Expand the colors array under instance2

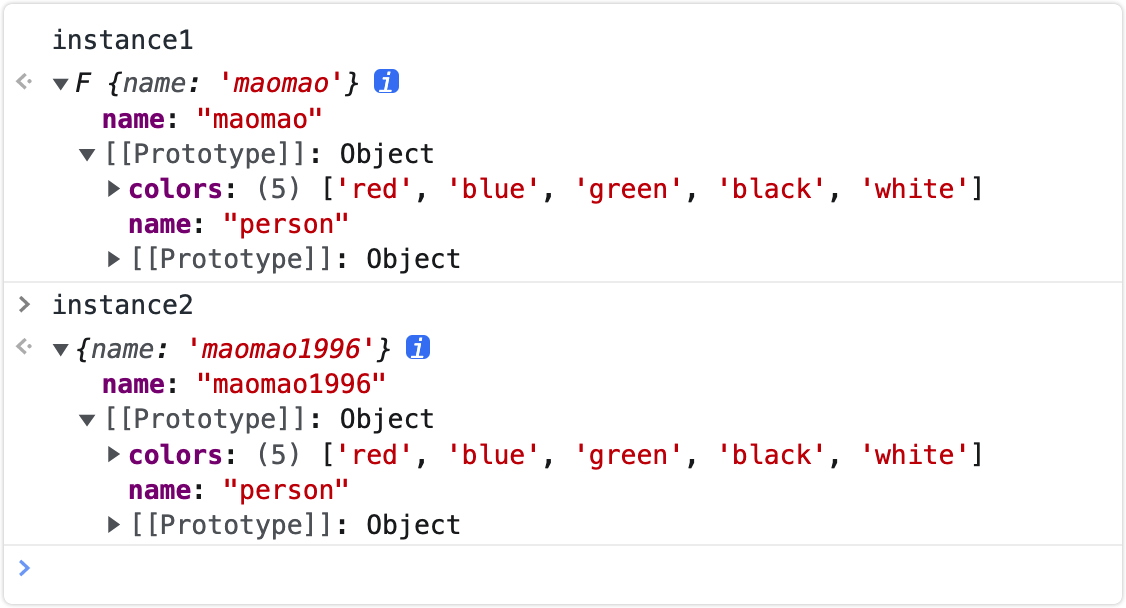113,454
